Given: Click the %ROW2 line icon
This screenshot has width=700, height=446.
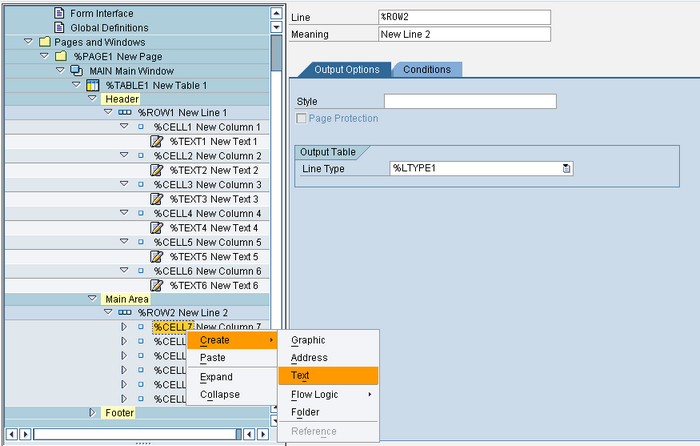Looking at the screenshot, I should pos(125,313).
